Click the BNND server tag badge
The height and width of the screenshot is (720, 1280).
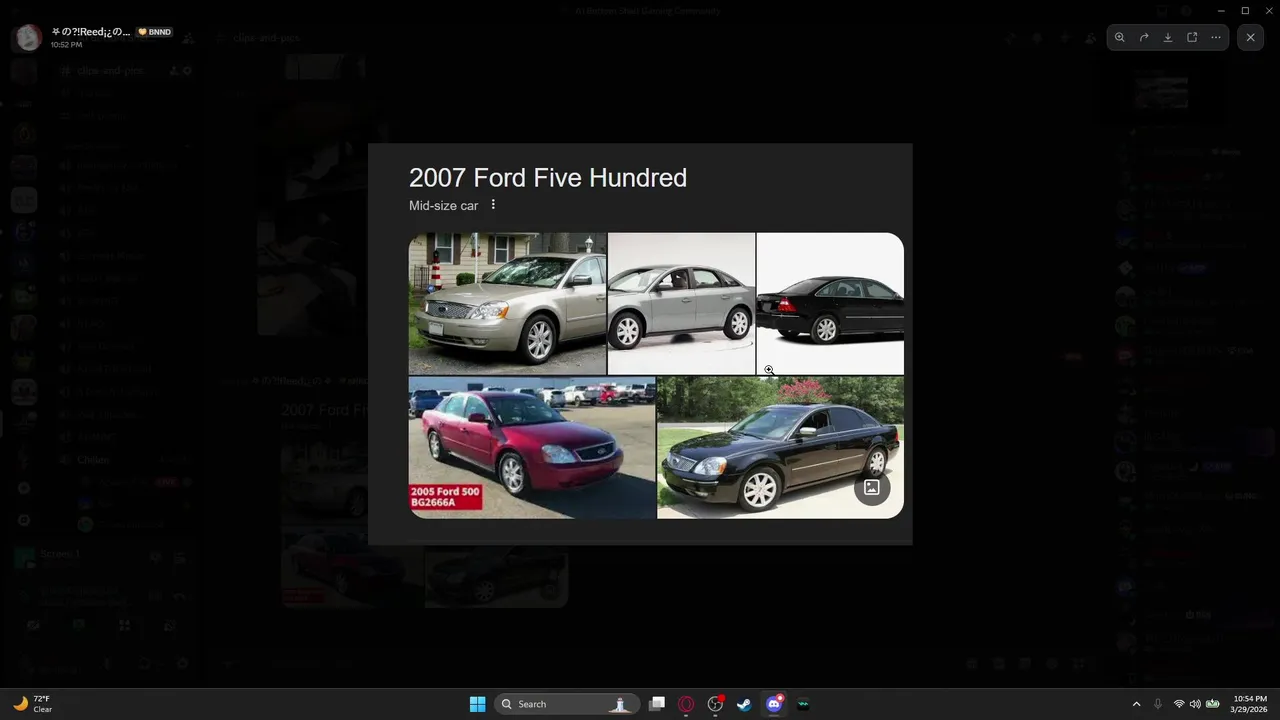pos(154,32)
